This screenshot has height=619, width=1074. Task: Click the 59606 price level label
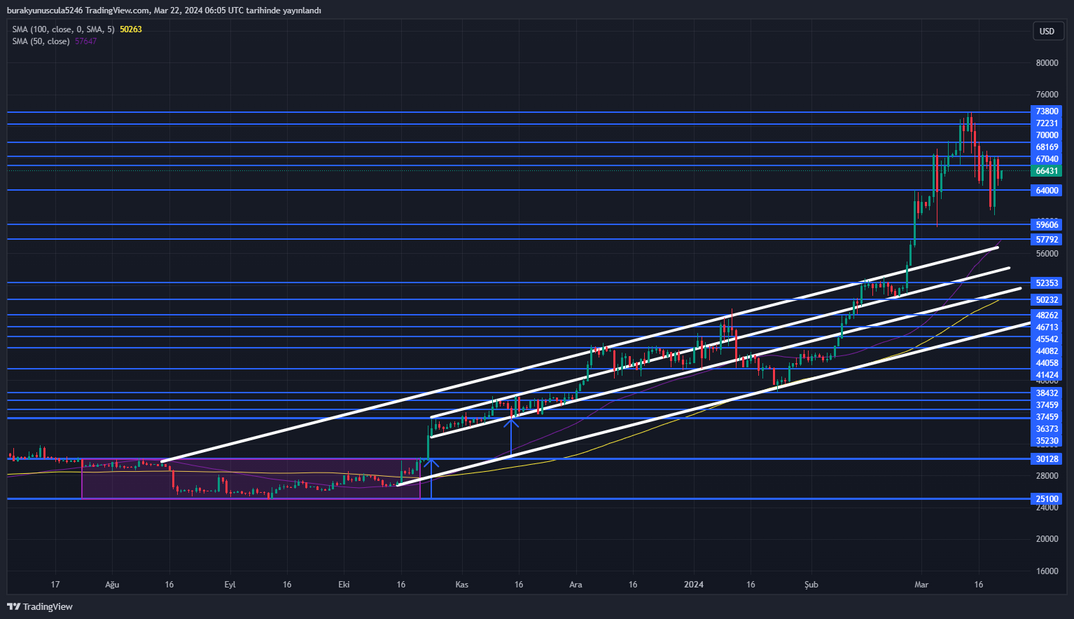pos(1047,225)
